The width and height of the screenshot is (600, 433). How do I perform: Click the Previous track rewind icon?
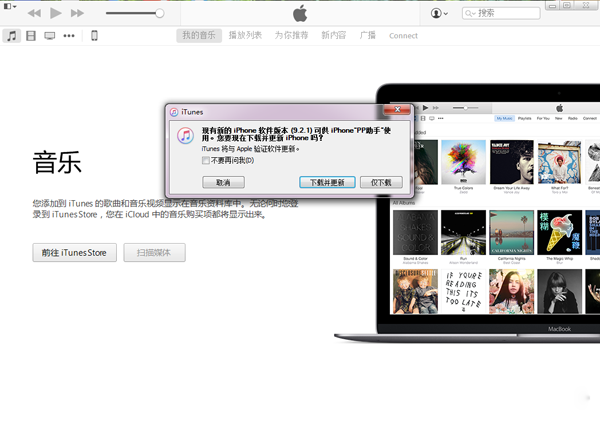pos(34,13)
